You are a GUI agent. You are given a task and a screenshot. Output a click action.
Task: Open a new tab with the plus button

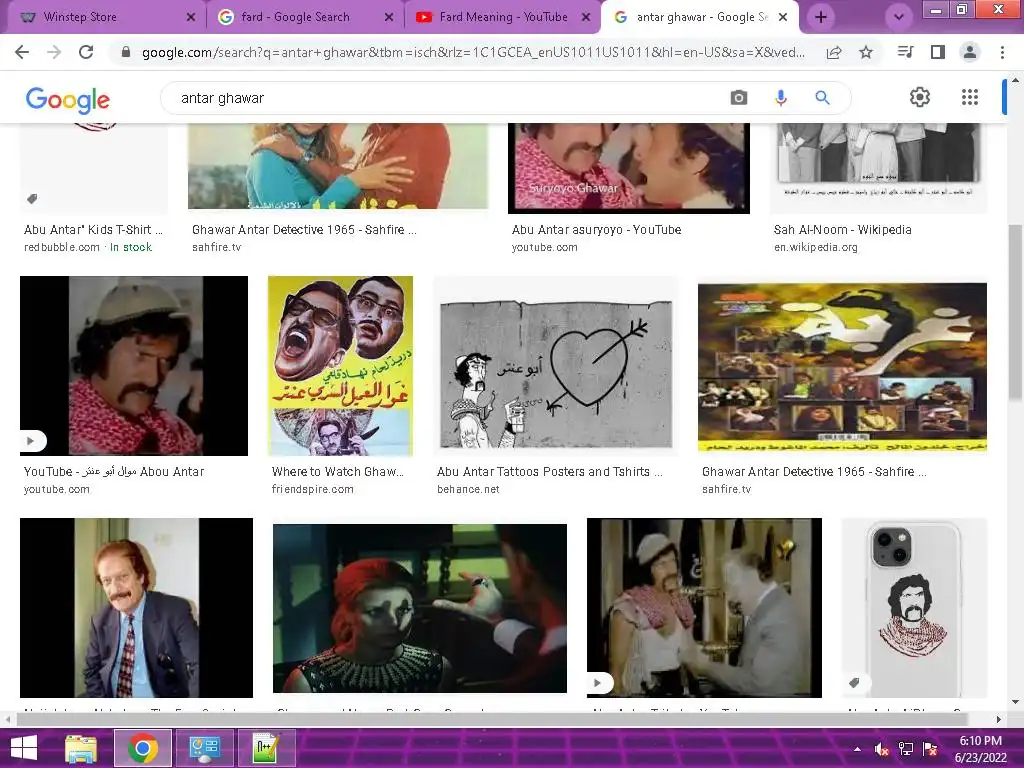point(821,17)
